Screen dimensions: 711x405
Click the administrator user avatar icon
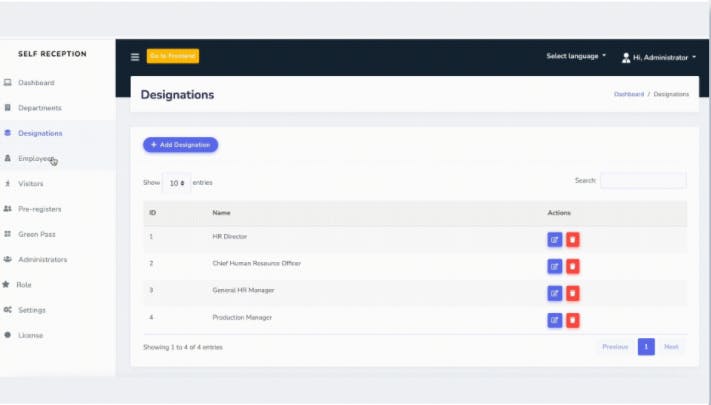point(626,58)
